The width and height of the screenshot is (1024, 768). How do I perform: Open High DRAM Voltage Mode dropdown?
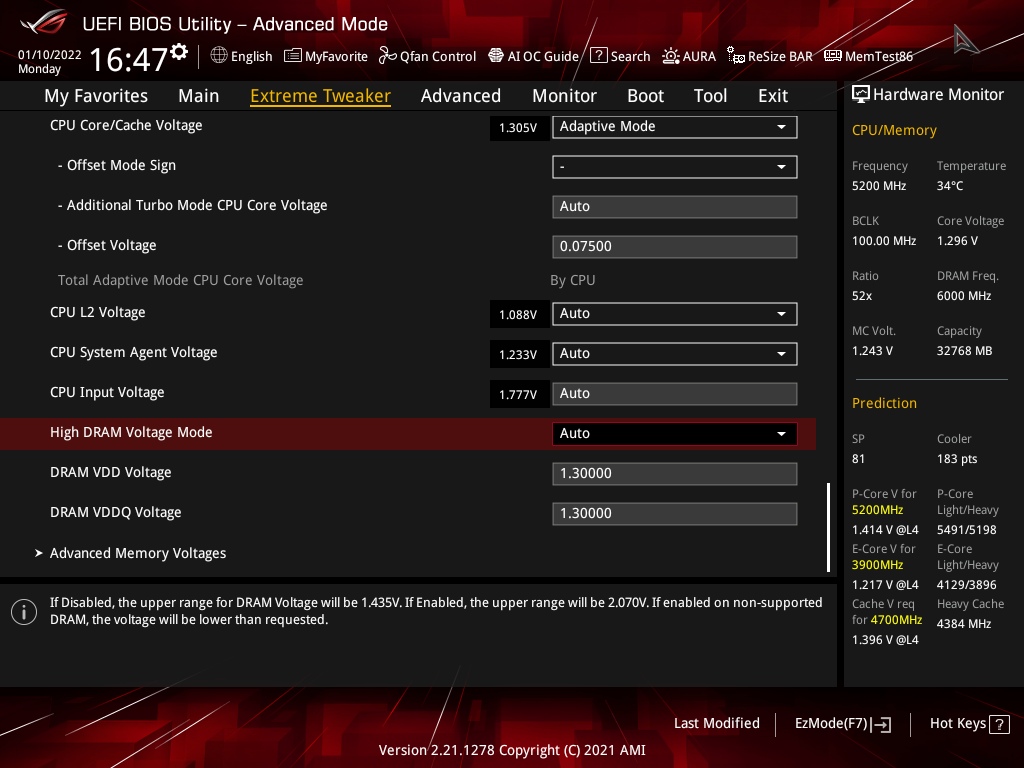point(675,434)
